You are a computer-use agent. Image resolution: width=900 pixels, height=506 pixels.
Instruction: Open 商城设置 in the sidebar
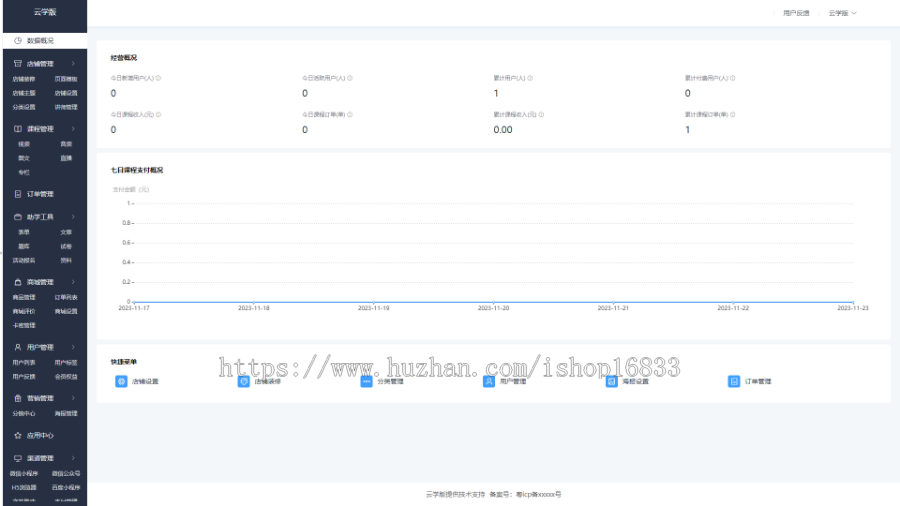[x=66, y=312]
